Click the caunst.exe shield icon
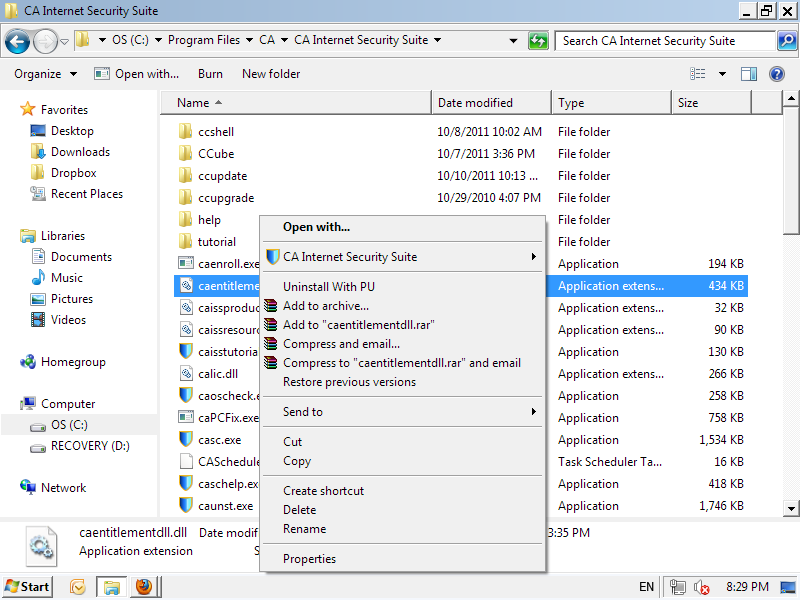This screenshot has width=800, height=600. (x=185, y=505)
